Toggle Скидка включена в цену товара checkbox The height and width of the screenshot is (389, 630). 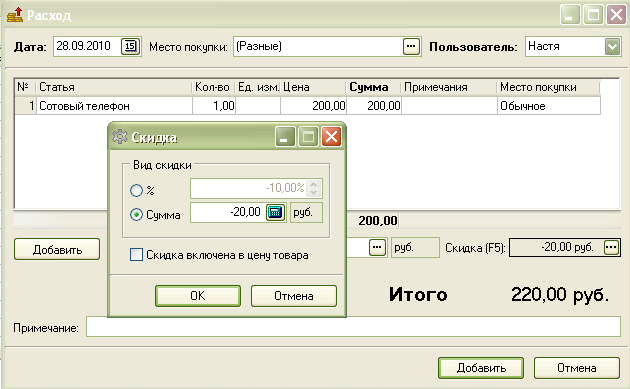click(136, 254)
